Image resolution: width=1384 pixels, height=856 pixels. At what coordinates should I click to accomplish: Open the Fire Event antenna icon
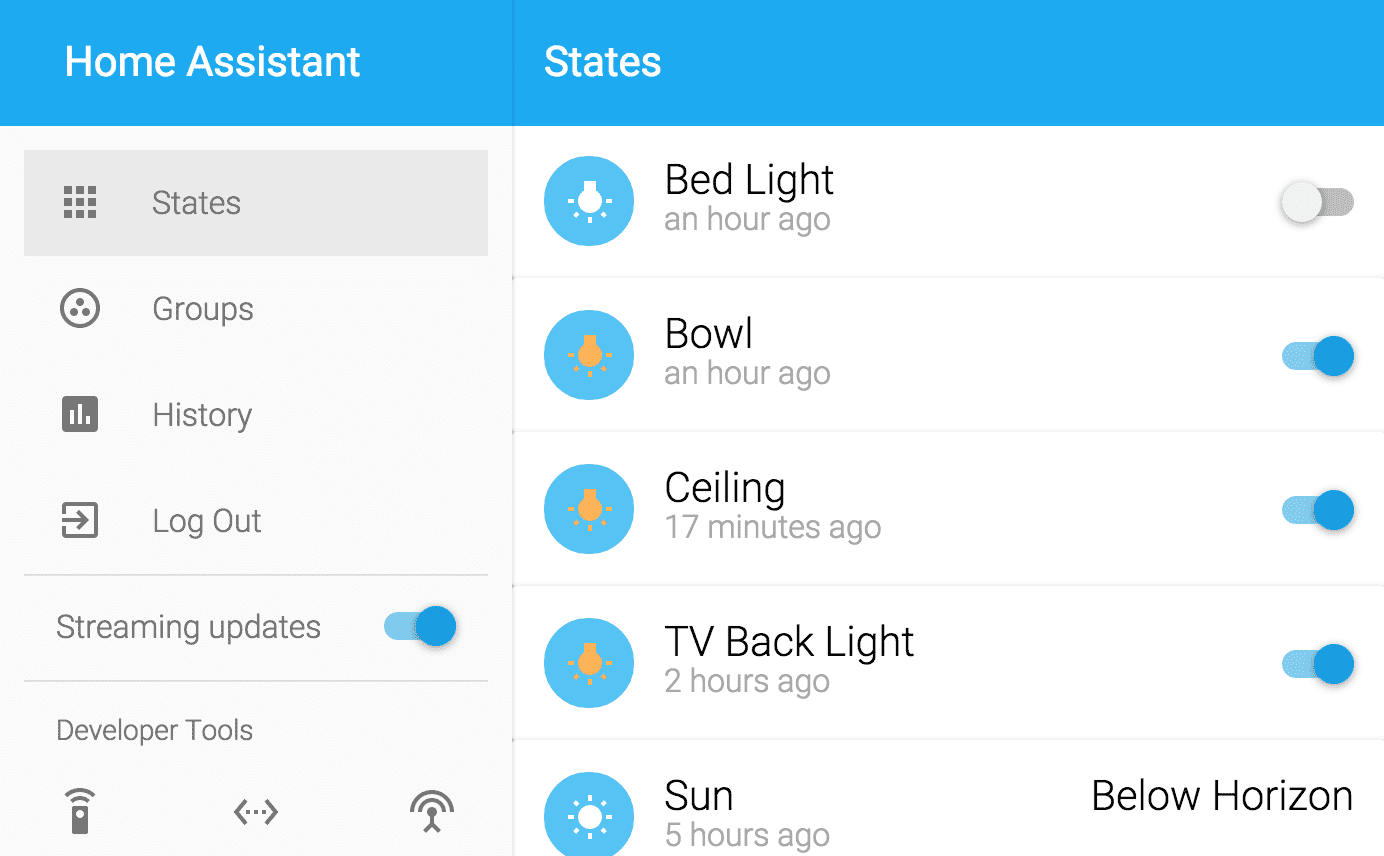point(432,811)
